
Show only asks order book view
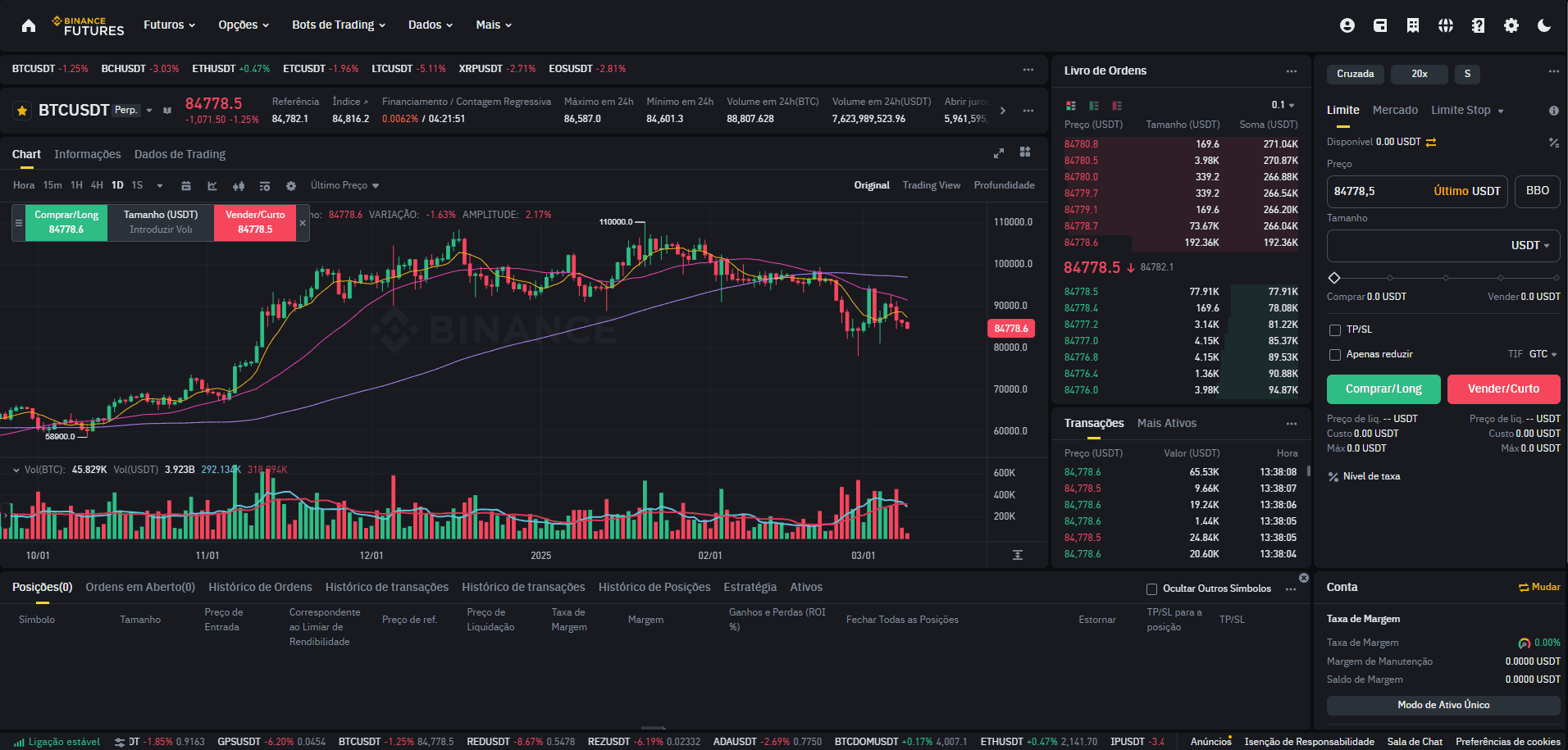1117,106
